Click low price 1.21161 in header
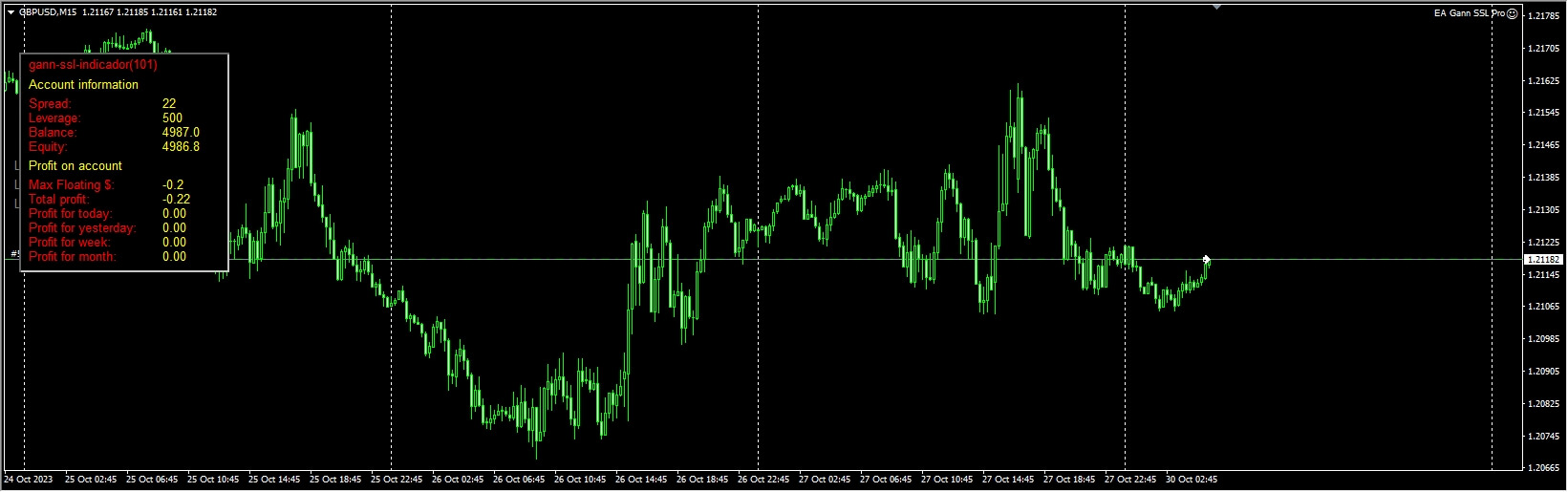 [166, 12]
